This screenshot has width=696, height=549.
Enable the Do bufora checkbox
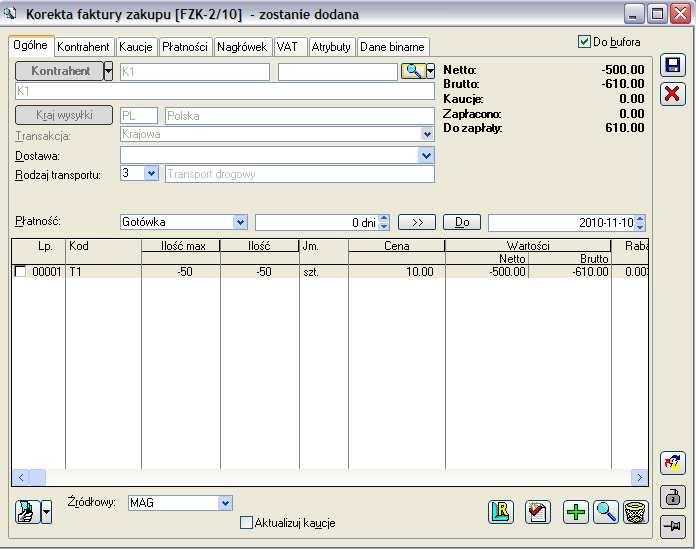[x=584, y=42]
